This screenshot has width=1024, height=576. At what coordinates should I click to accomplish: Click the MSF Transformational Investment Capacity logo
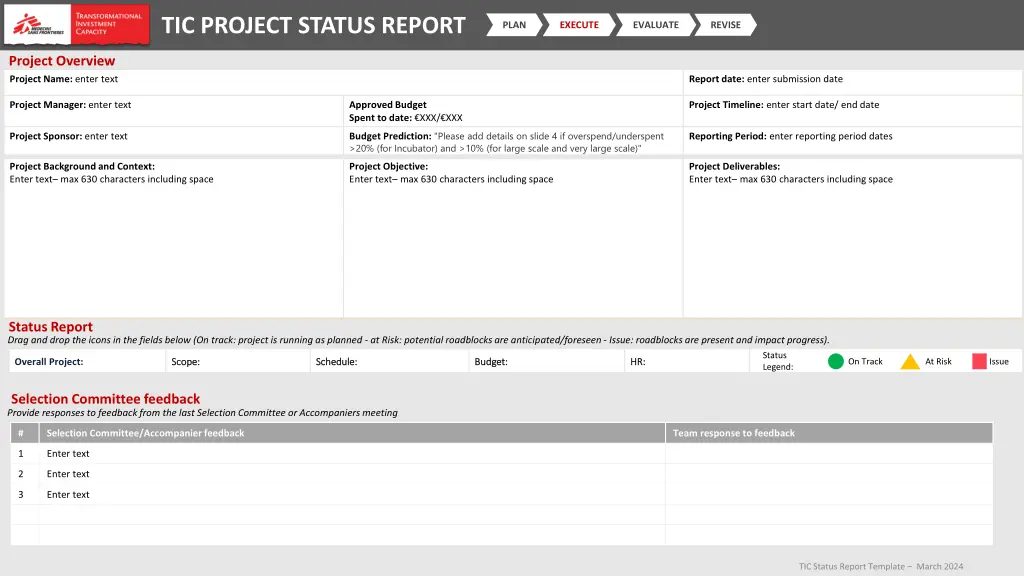click(76, 24)
